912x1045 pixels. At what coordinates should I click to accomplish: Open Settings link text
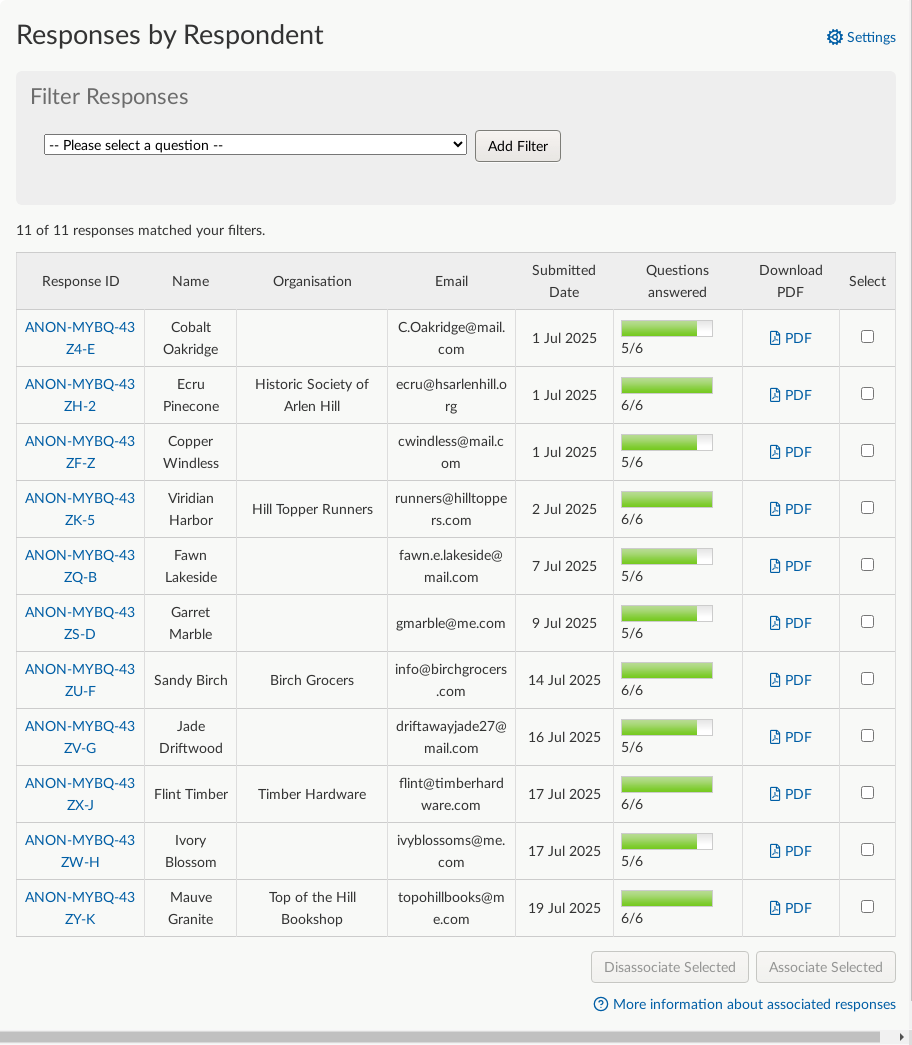[x=871, y=37]
